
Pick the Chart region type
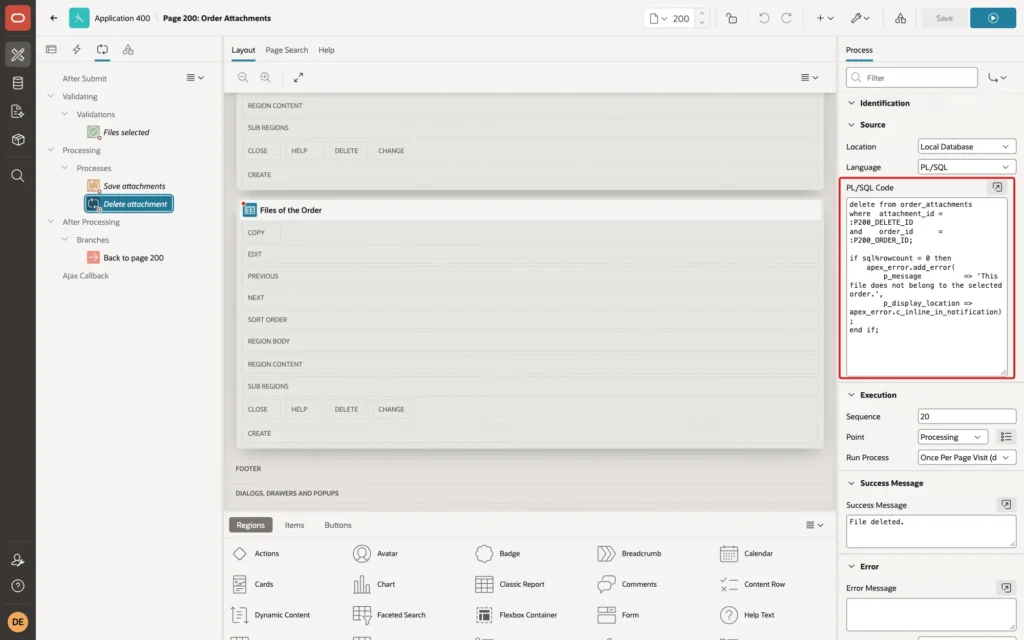coord(374,584)
